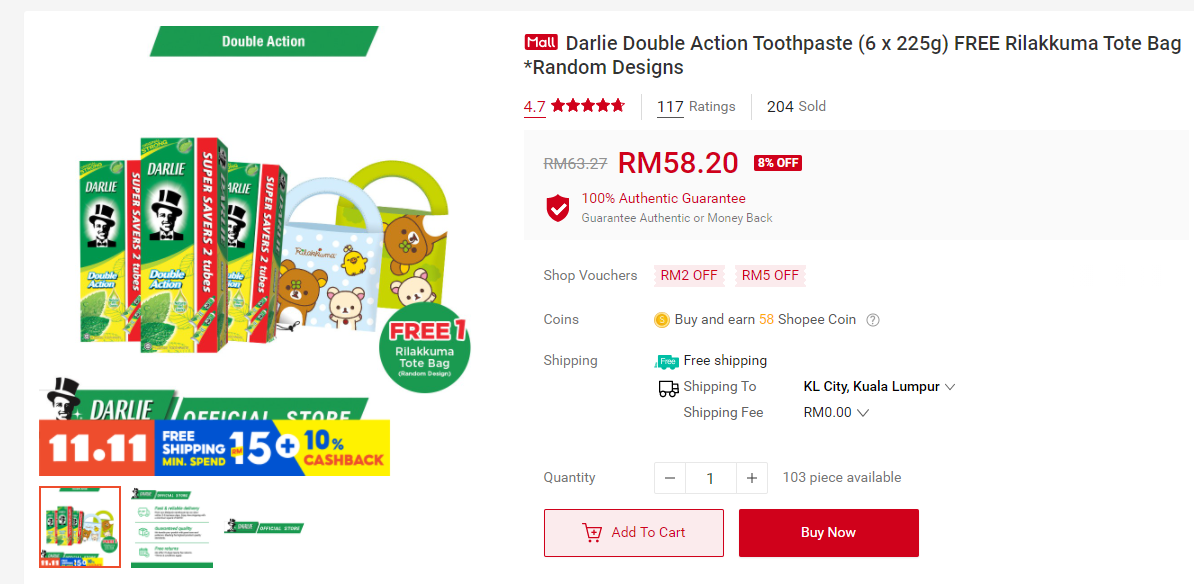Click the authentic guarantee shield icon

coord(558,208)
